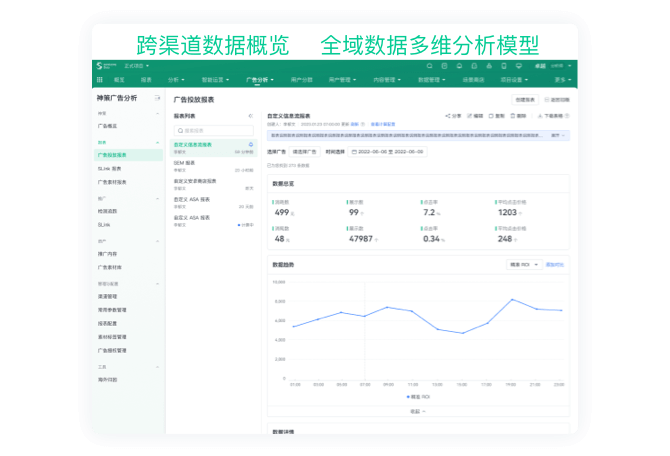Open the 用户管理 dropdown menu
This screenshot has width=670, height=456.
pos(342,80)
